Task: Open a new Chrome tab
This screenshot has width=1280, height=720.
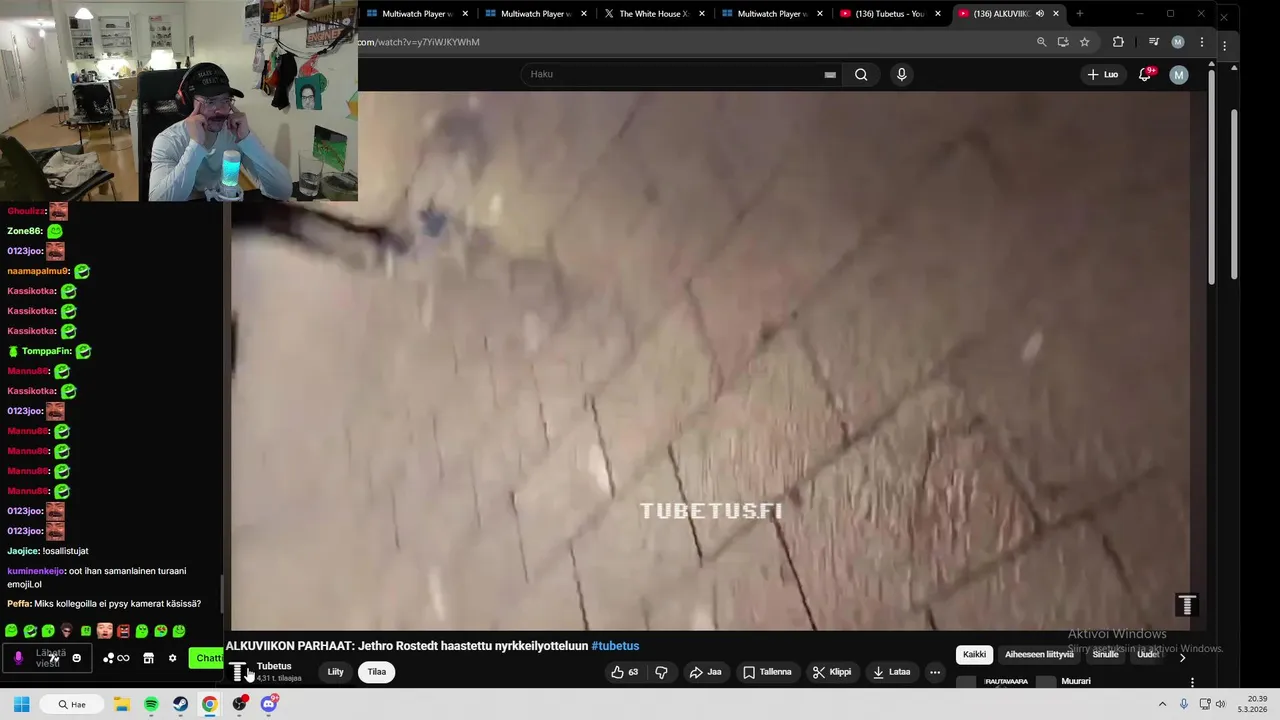Action: click(1079, 14)
